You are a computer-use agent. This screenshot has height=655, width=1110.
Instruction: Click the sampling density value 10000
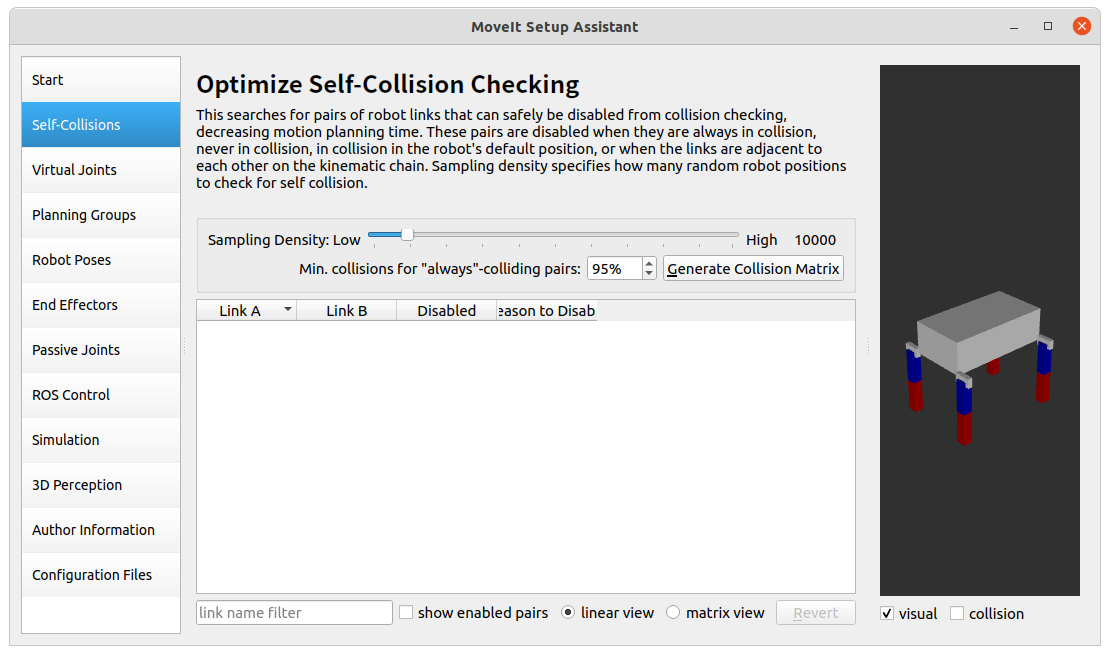[815, 240]
